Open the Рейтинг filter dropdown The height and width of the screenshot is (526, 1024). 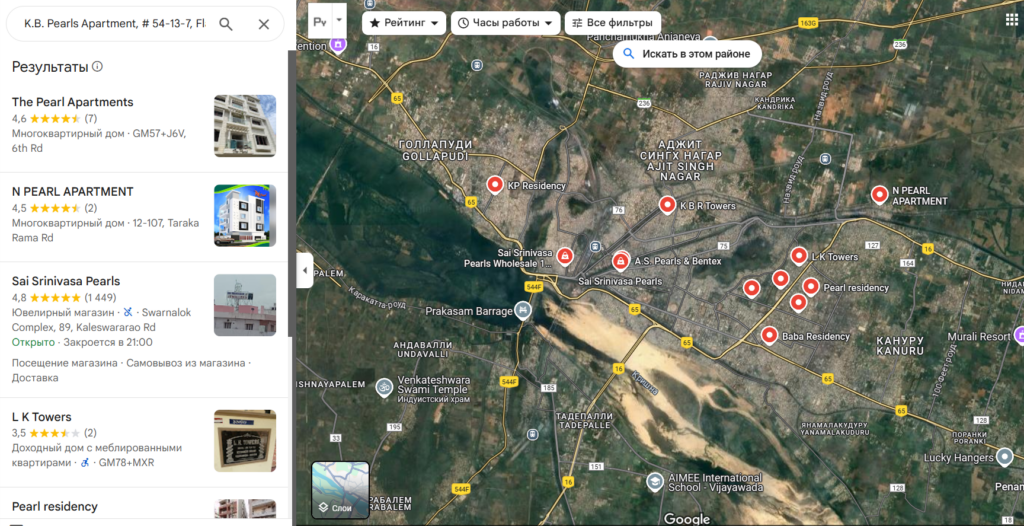click(404, 22)
